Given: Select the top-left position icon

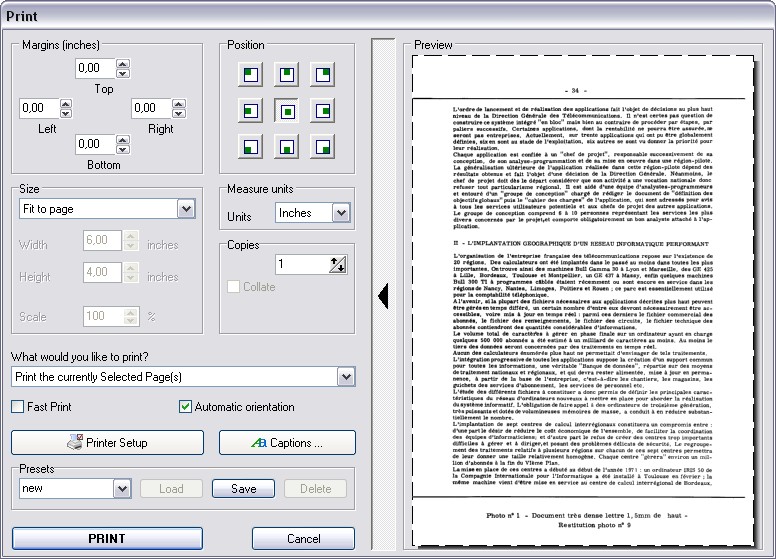Looking at the screenshot, I should pos(250,75).
